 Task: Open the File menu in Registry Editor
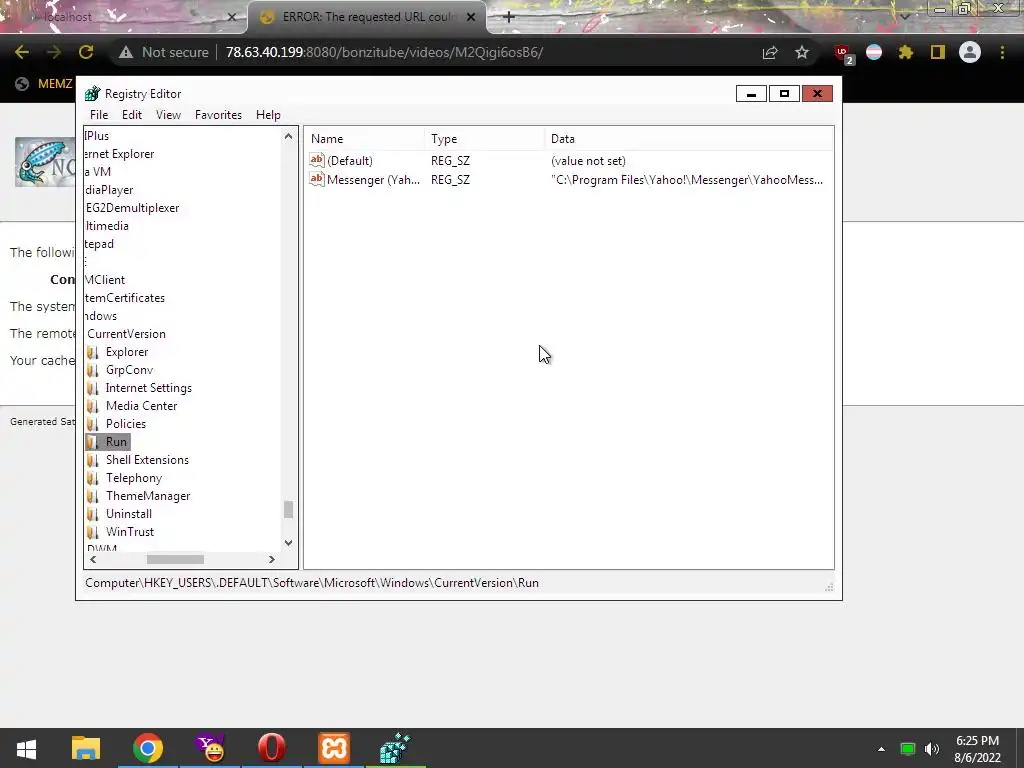(99, 115)
